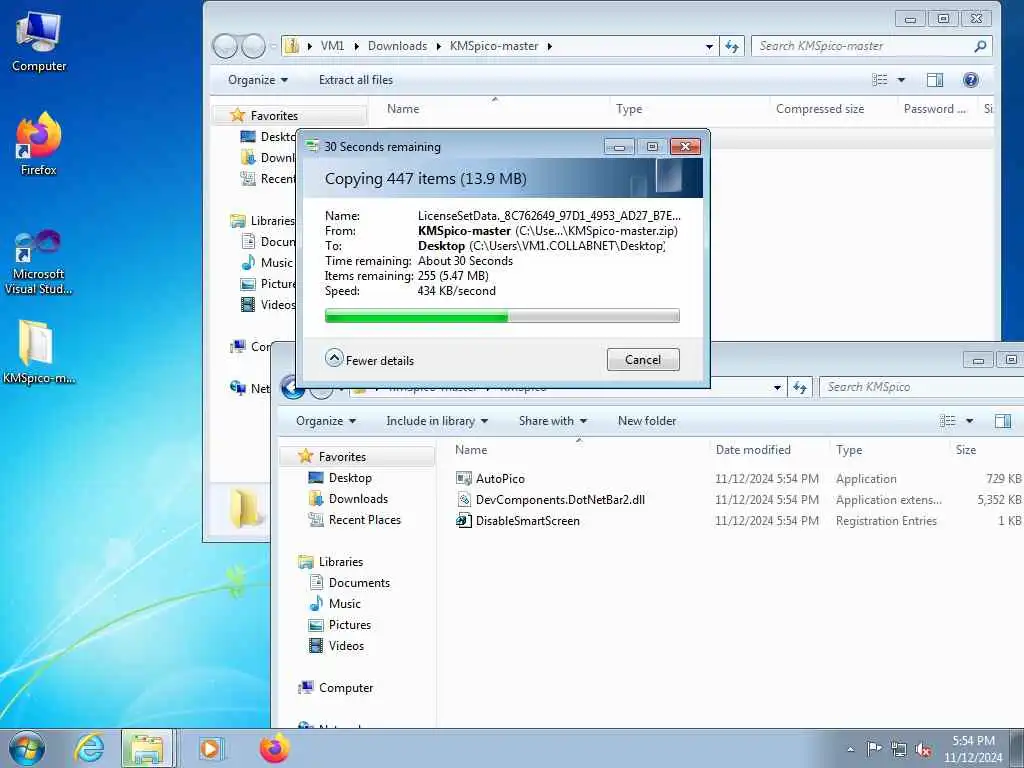This screenshot has width=1024, height=768.
Task: Click the VM1 breadcrumb in the address bar
Action: pos(332,46)
